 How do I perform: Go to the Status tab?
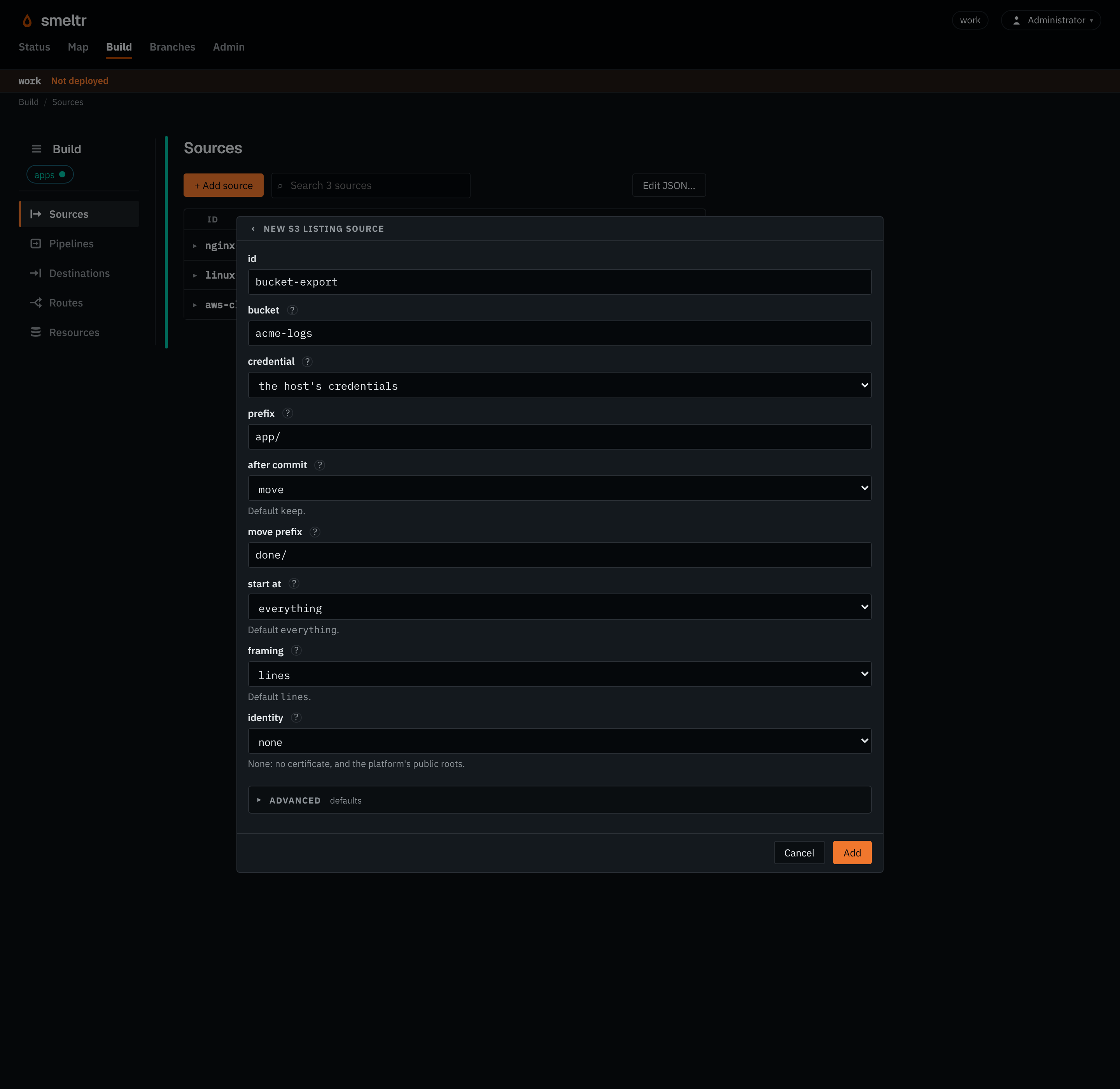coord(34,47)
